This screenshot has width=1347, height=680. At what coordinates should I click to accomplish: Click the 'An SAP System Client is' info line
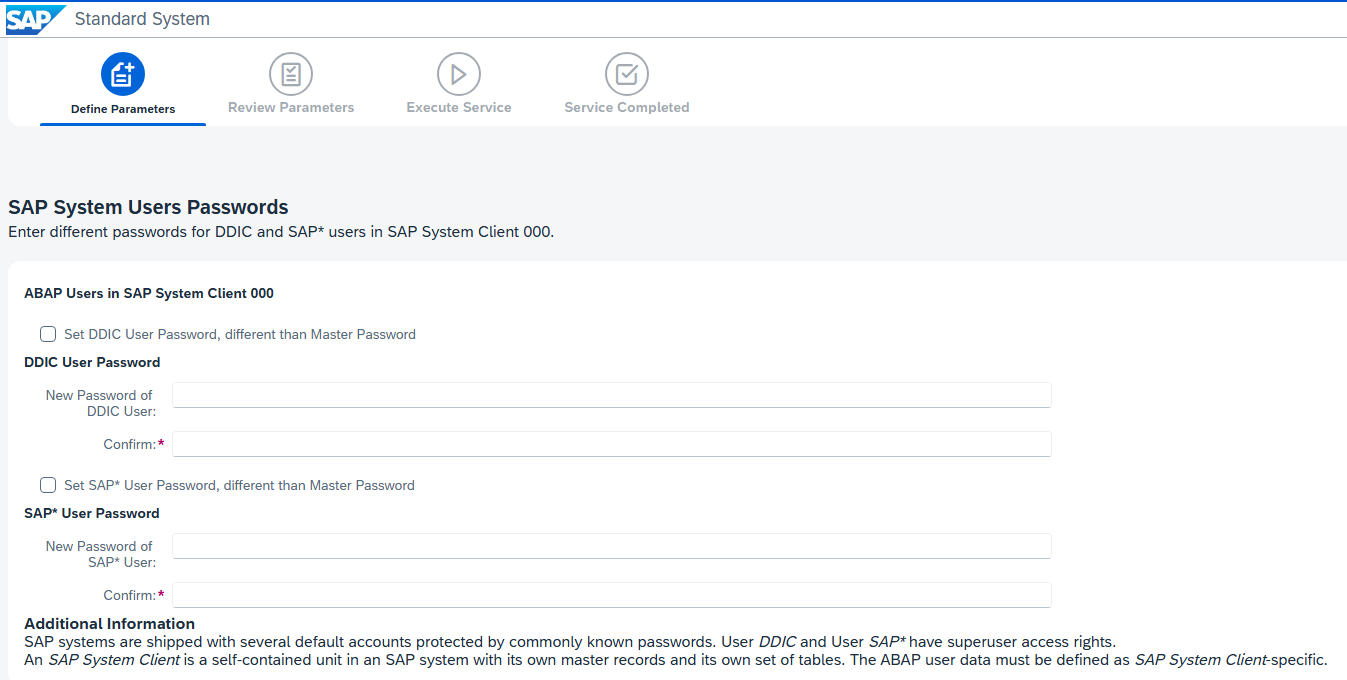tap(676, 660)
